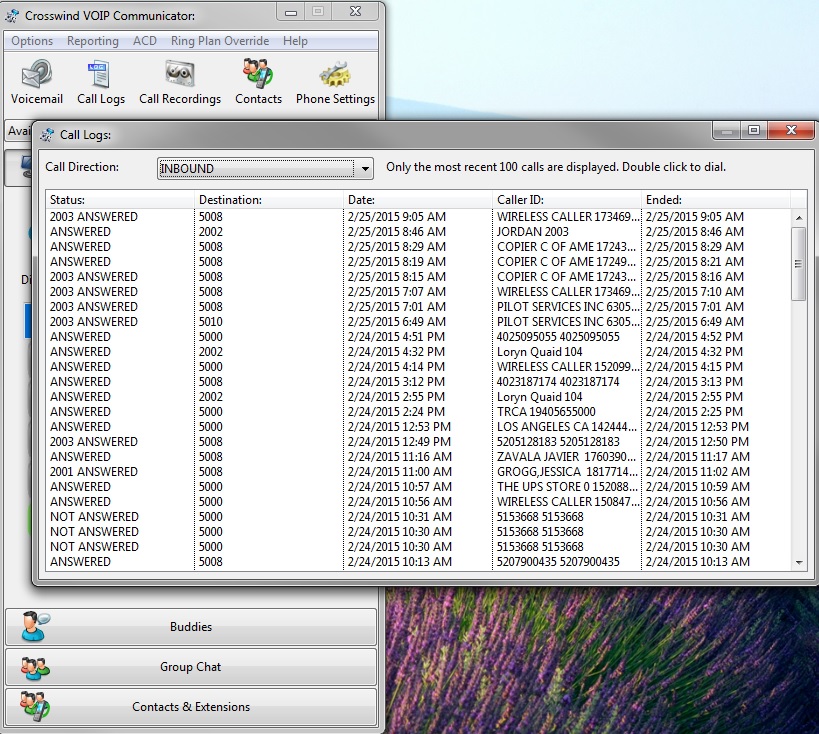Open the Ring Plan Override menu
819x734 pixels.
pyautogui.click(x=220, y=41)
